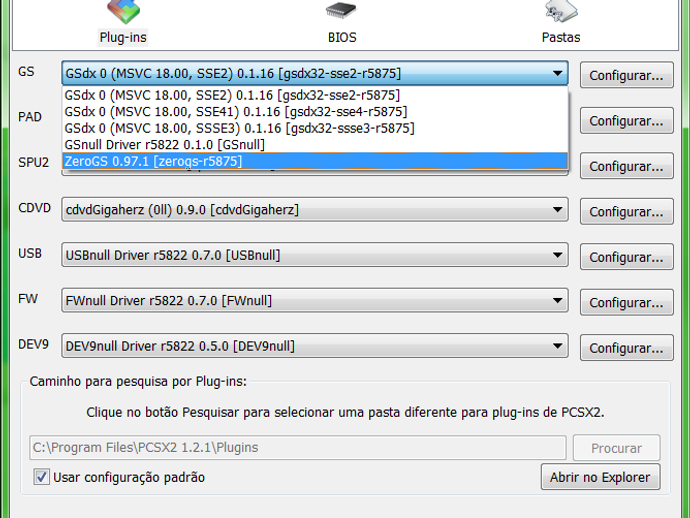
Task: Switch to the Plug-ins tab label
Action: [123, 37]
